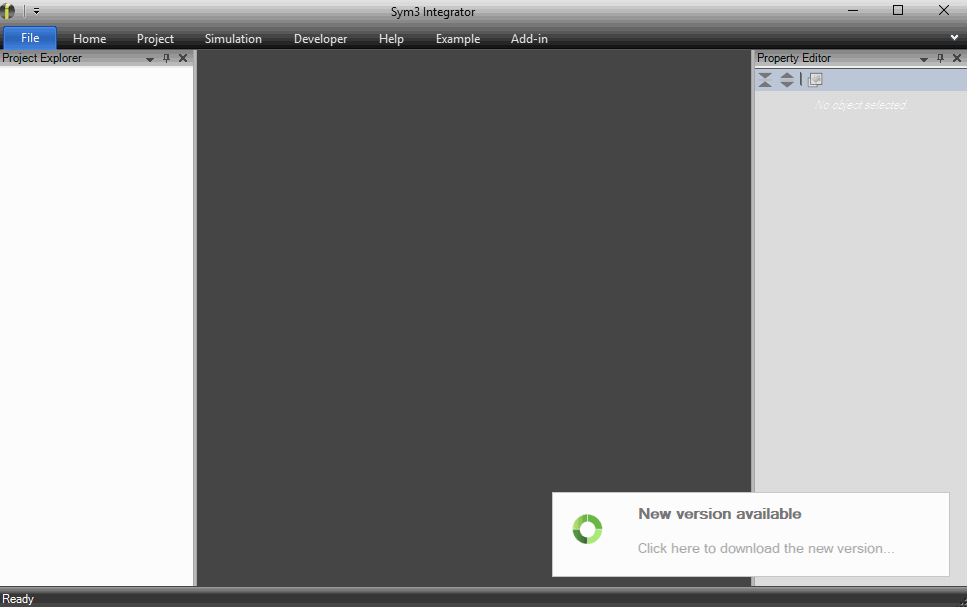Open the quick access toolbar customize dropdown
Image resolution: width=967 pixels, height=607 pixels.
36,11
